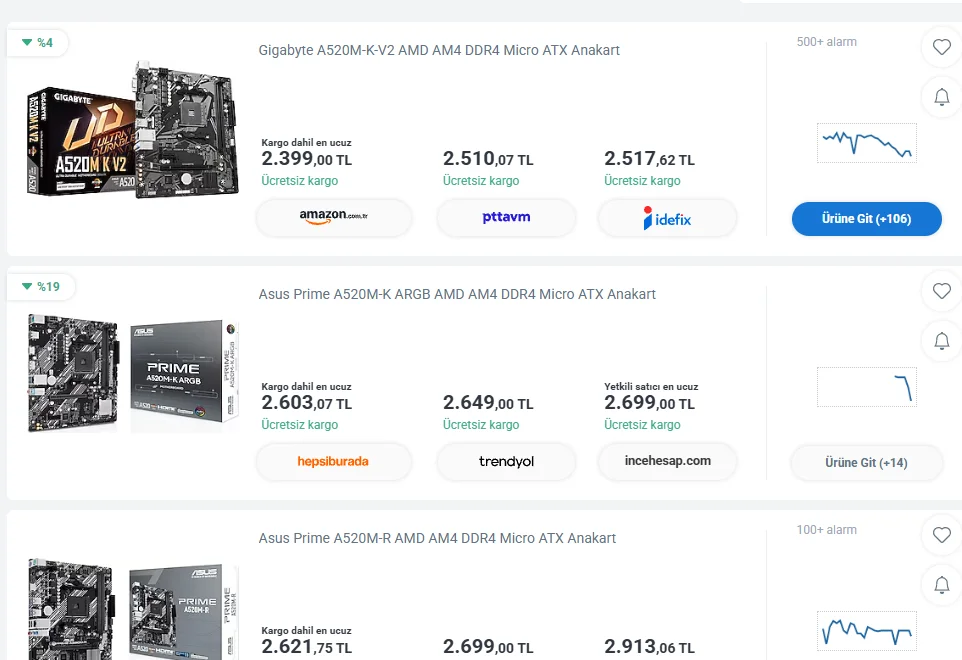Click Yetkili satıcı en ucuz label
Viewport: 962px width, 660px height.
coord(651,386)
